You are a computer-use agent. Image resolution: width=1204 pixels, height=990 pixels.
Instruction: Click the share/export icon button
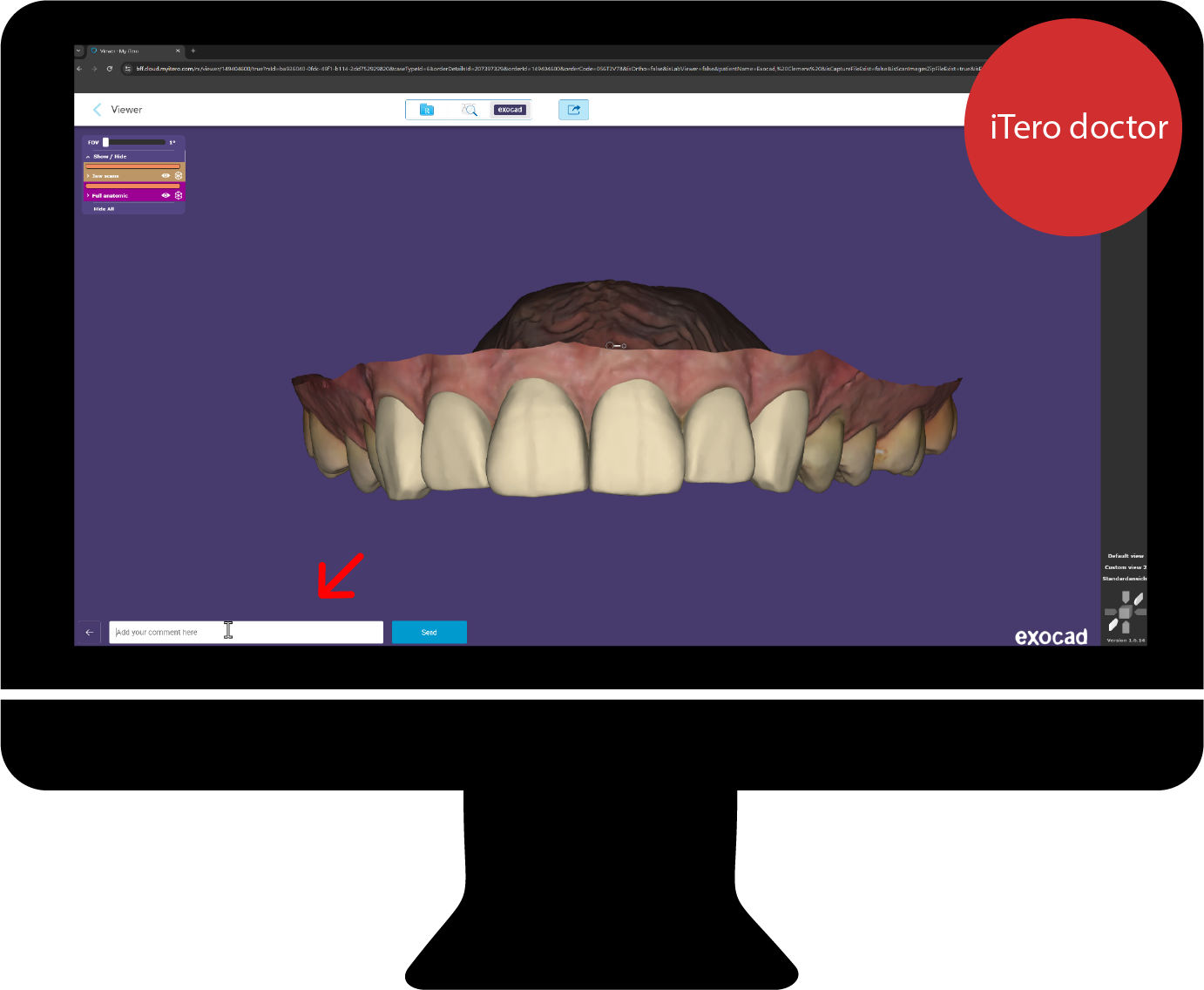(573, 110)
